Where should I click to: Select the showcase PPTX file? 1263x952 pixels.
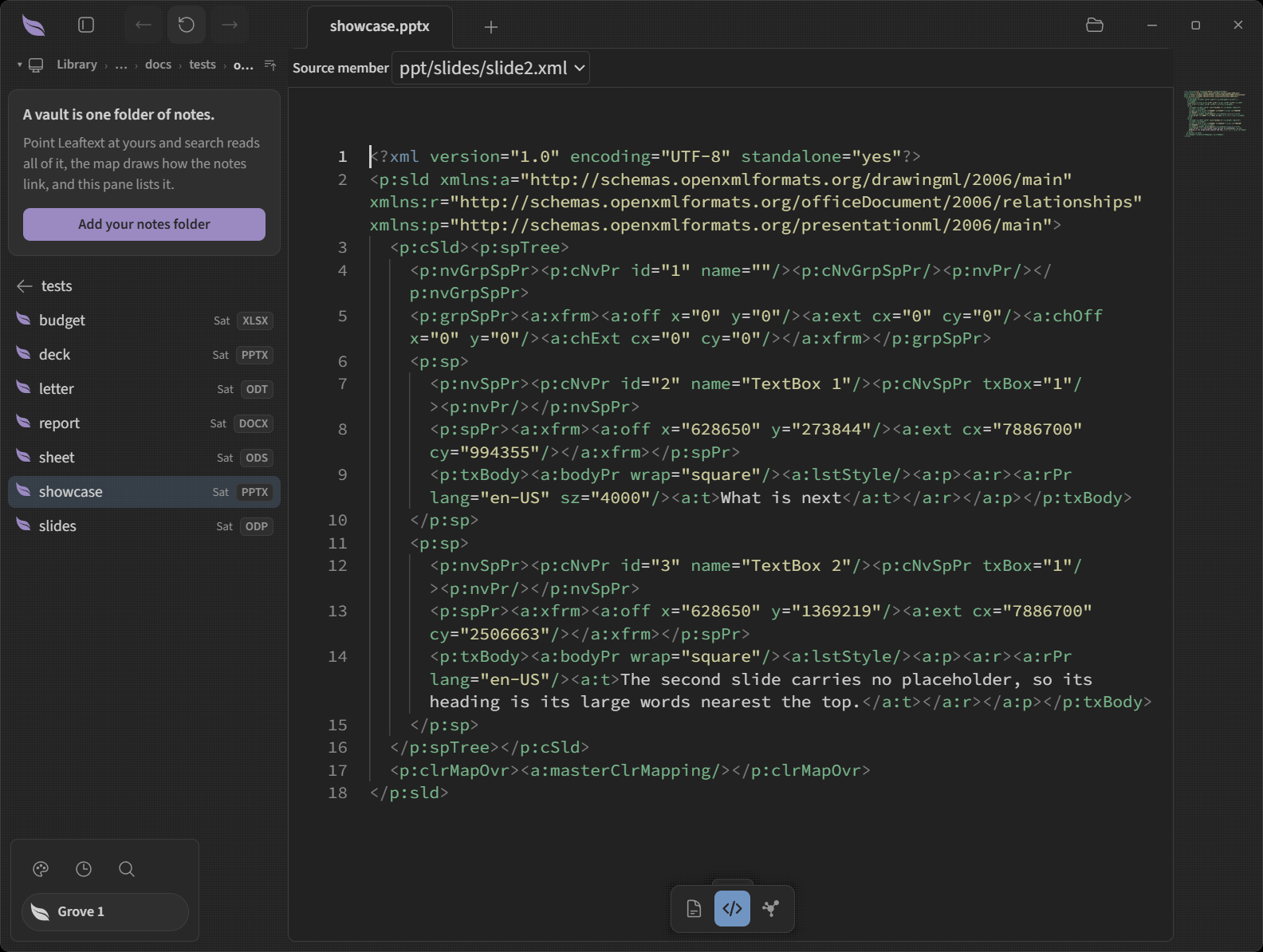[x=144, y=492]
